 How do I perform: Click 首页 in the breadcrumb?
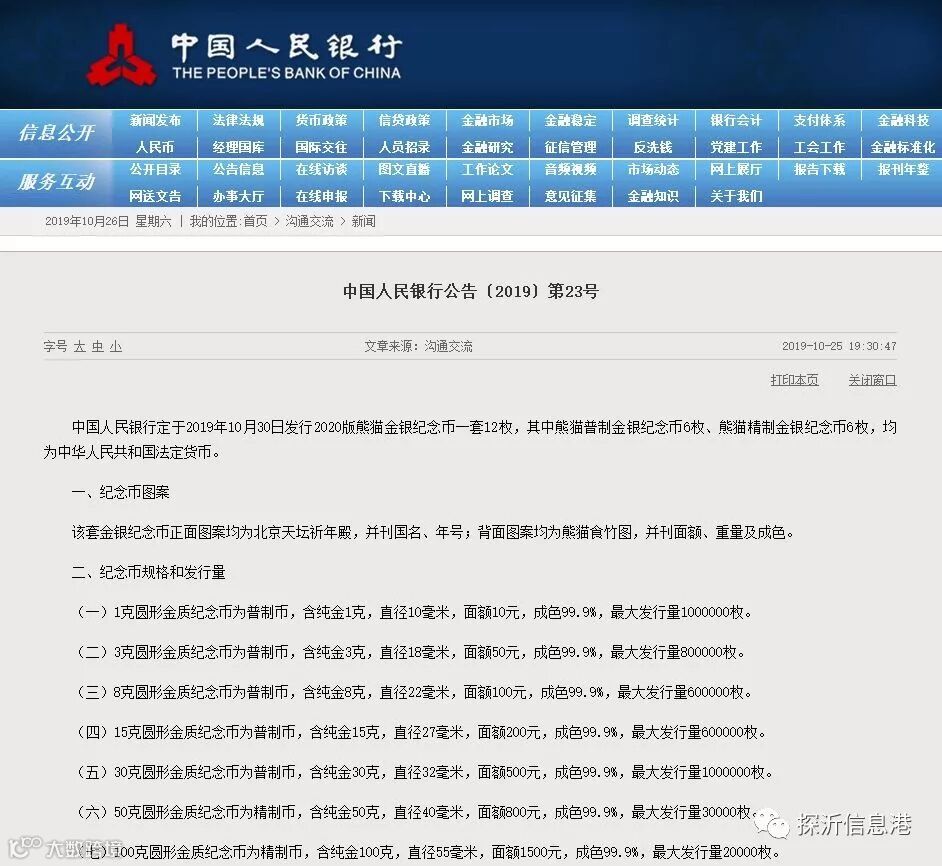coord(255,221)
